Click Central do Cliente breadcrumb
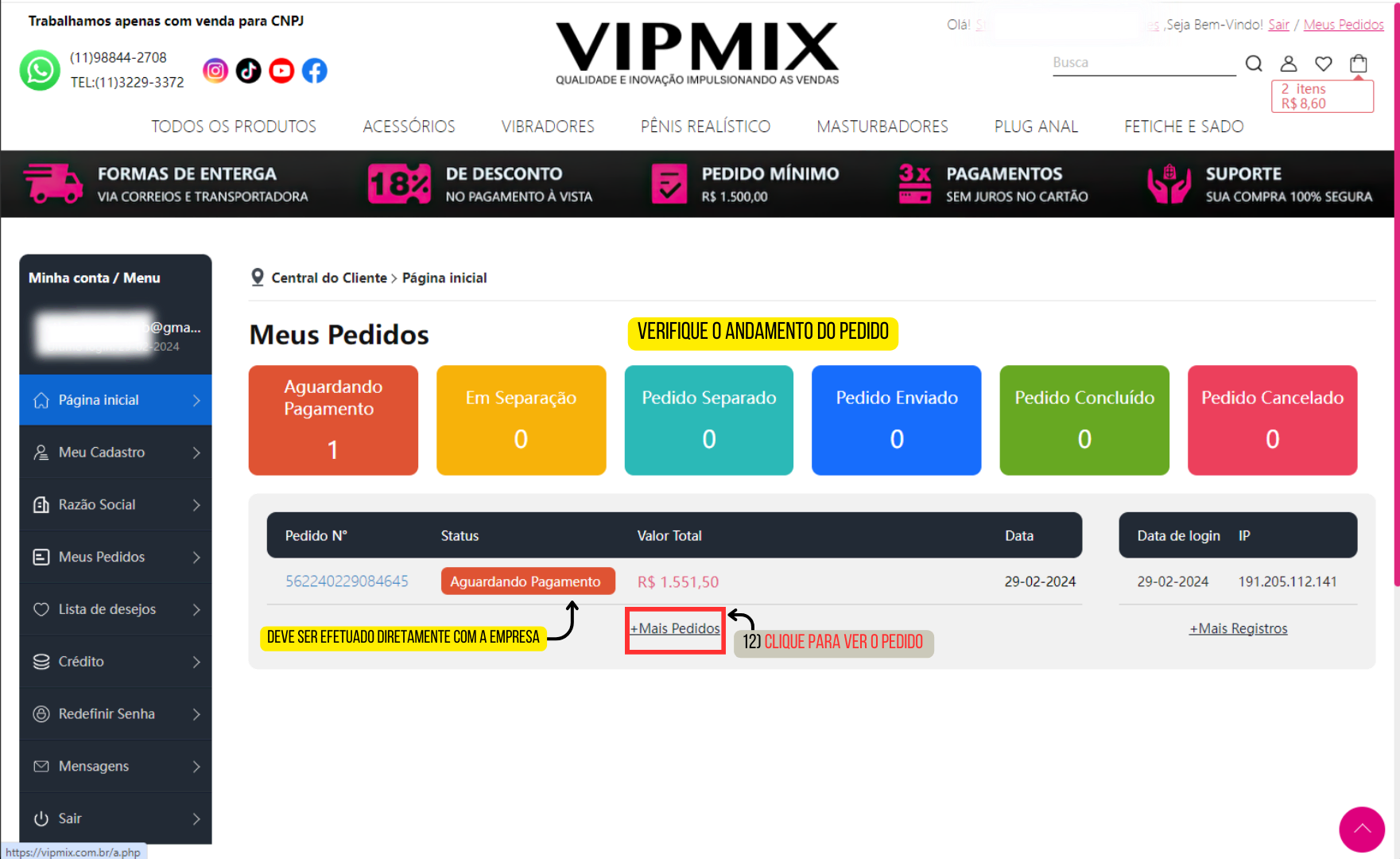This screenshot has width=1400, height=859. click(x=329, y=278)
